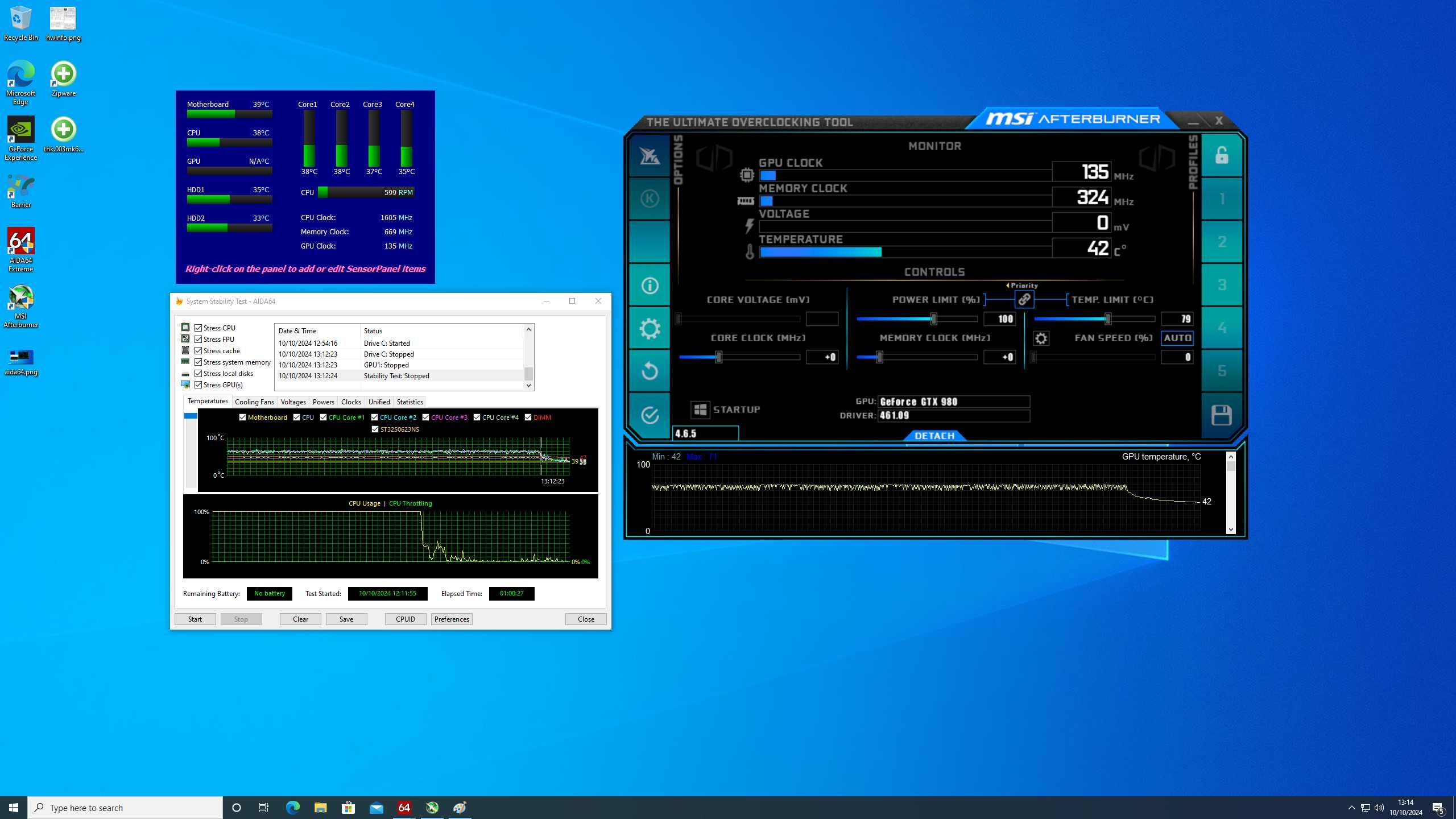Open File Explorer from taskbar

[320, 808]
